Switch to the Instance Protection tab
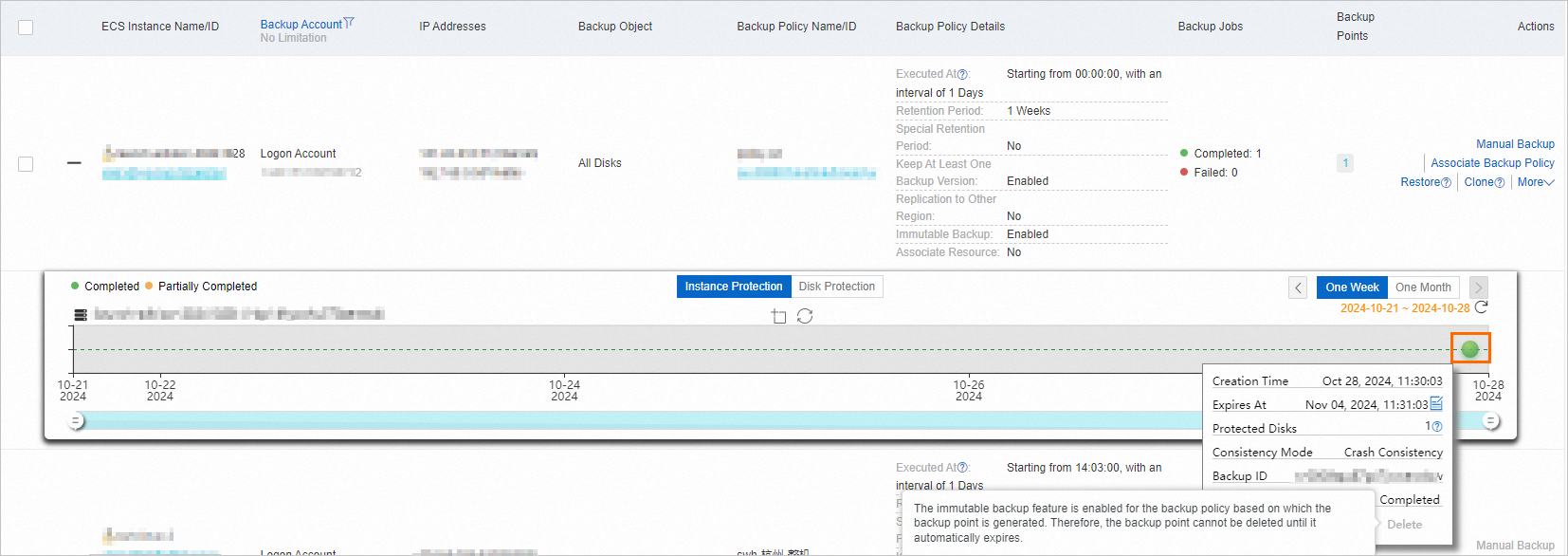This screenshot has width=1568, height=556. pos(734,287)
